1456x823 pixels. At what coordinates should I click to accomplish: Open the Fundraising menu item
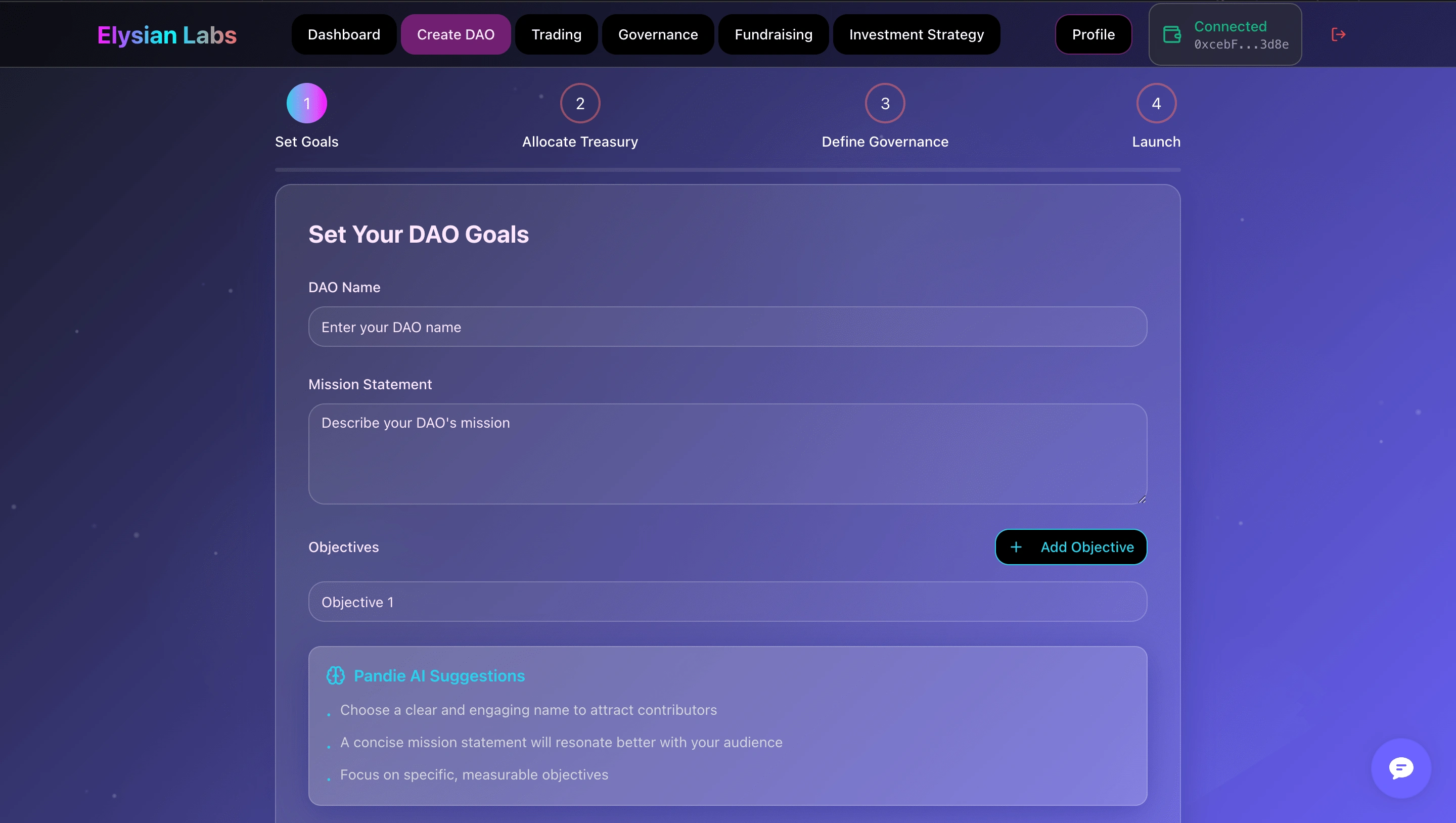[x=774, y=34]
